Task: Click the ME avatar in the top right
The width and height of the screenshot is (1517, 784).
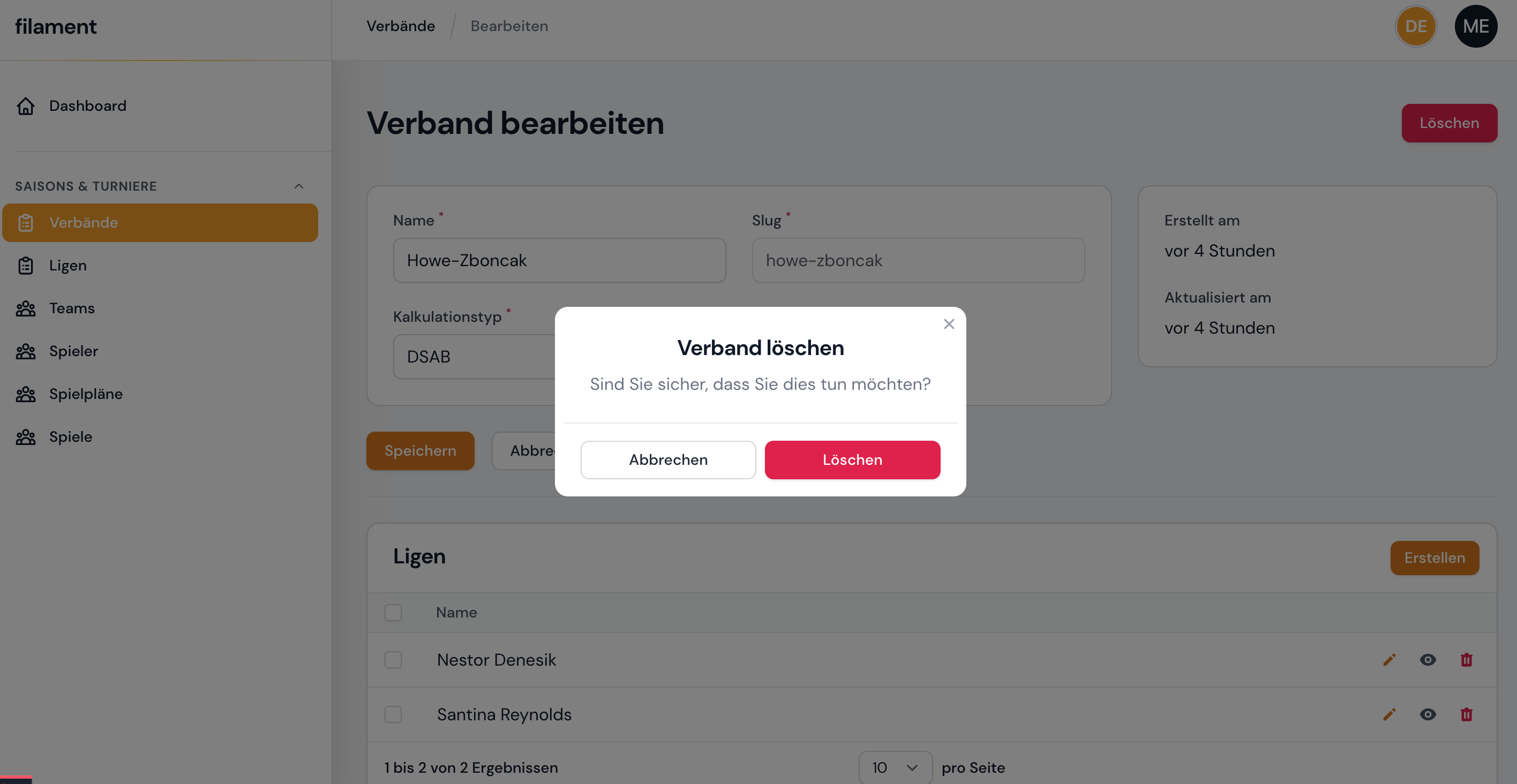Action: [x=1476, y=26]
